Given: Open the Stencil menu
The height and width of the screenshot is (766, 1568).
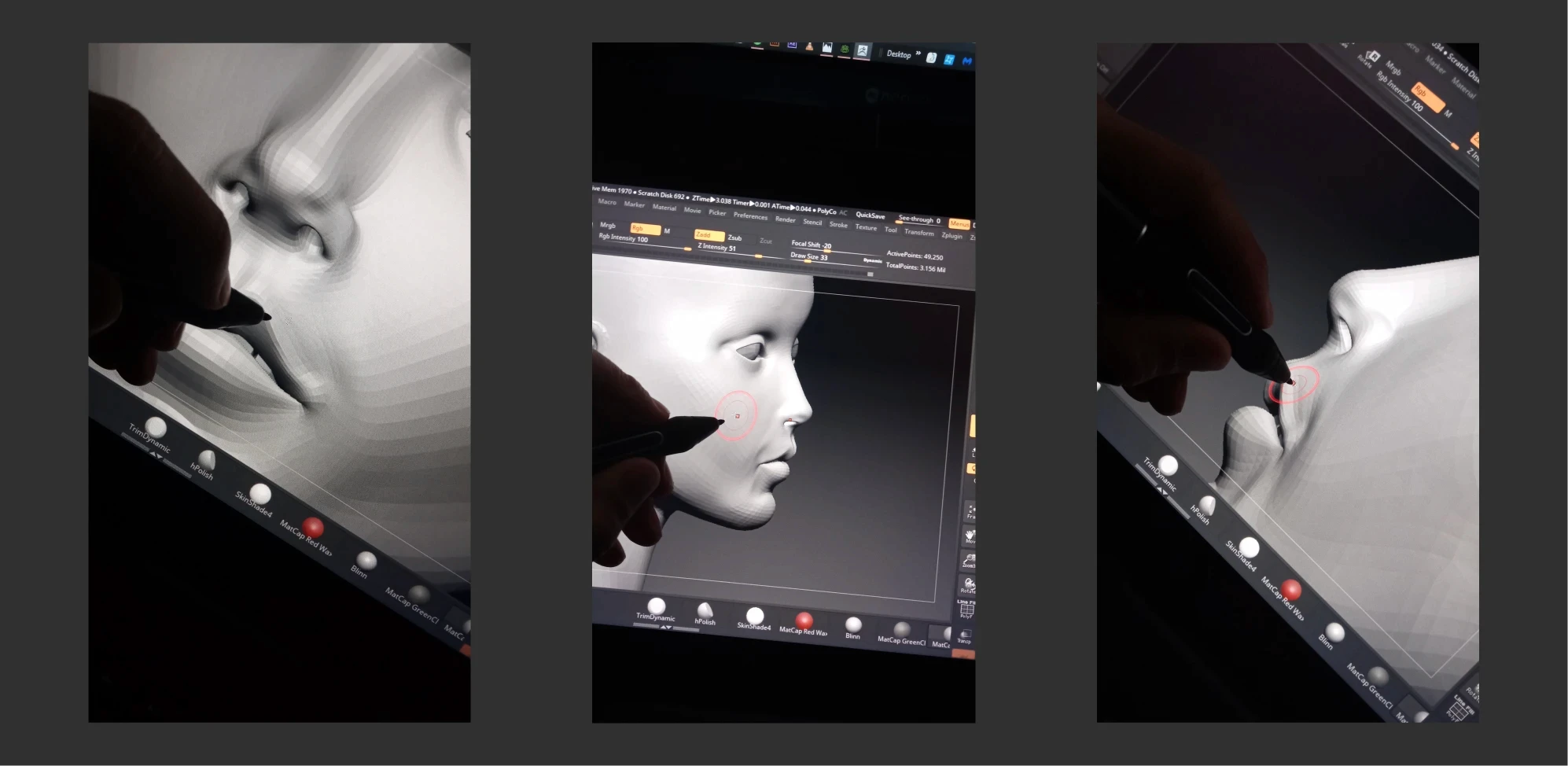Looking at the screenshot, I should (812, 222).
